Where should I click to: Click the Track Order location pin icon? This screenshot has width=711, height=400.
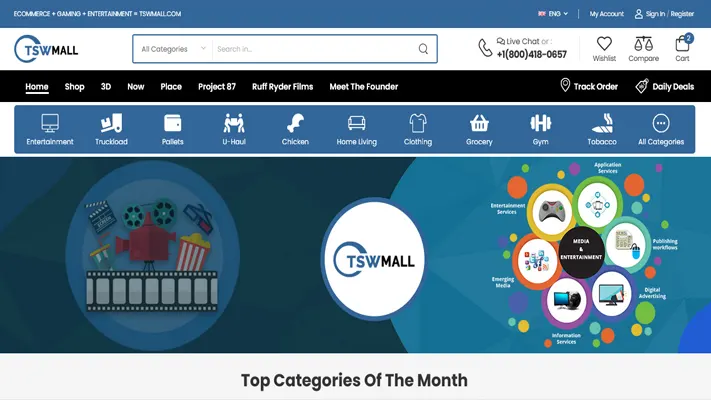565,85
